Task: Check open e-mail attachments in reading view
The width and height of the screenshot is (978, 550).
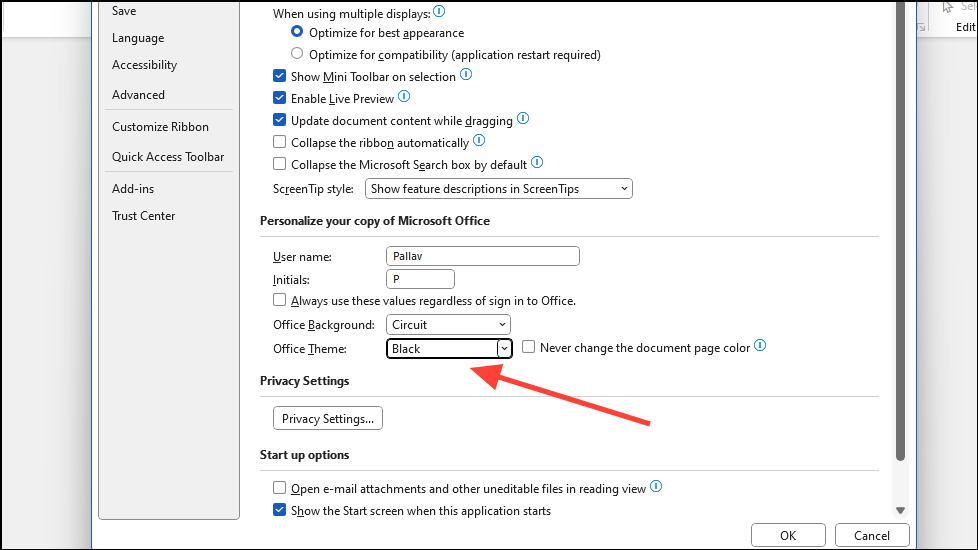Action: [279, 488]
